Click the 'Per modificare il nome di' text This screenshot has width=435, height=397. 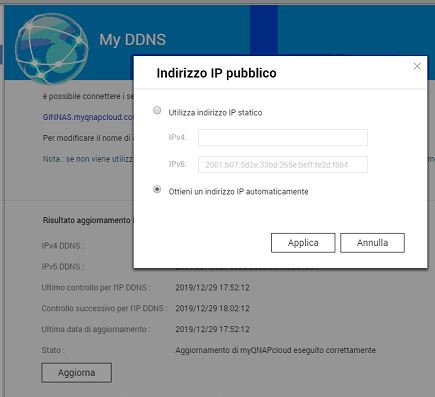(x=88, y=138)
